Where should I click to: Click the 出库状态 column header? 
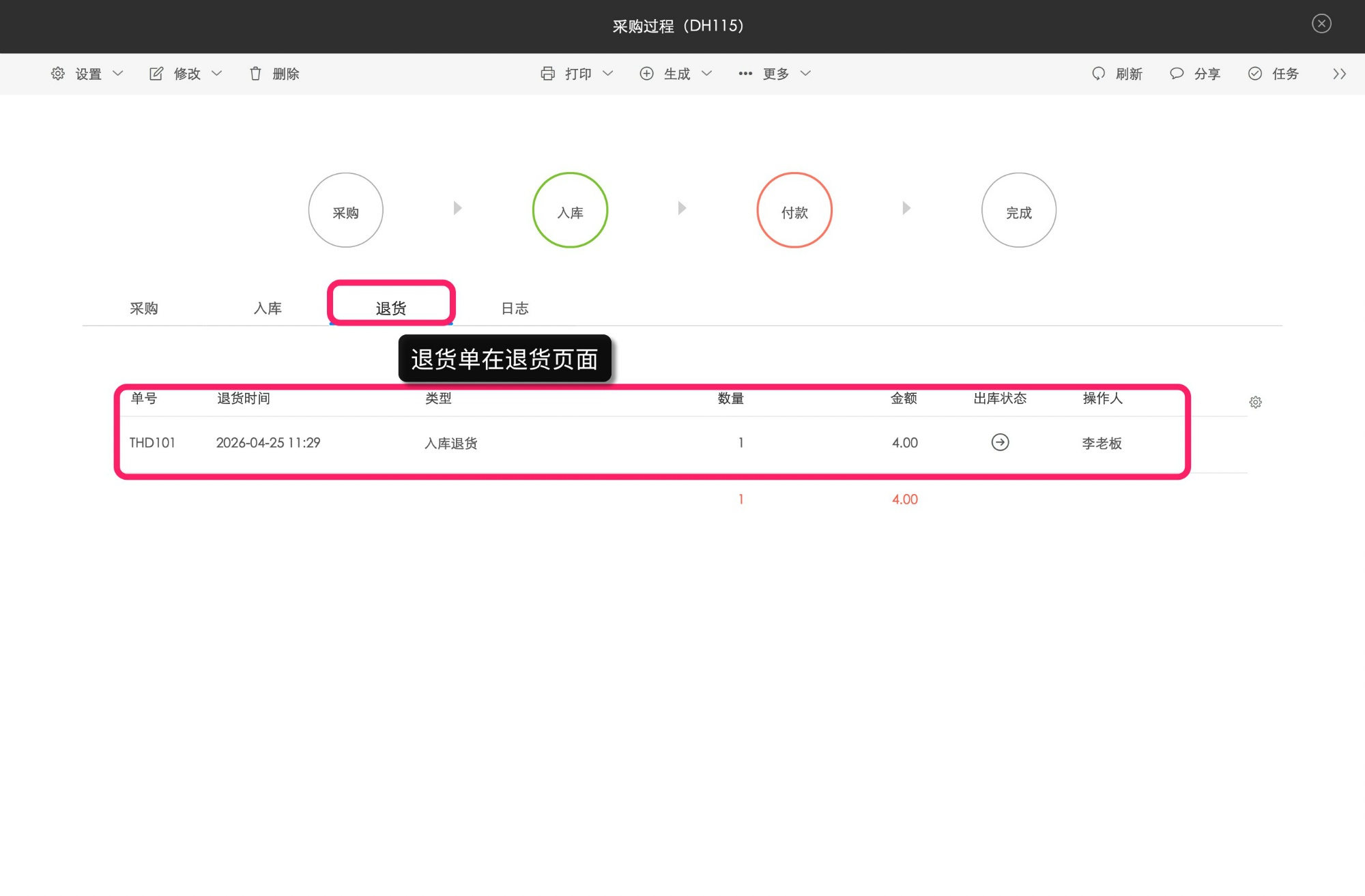point(1000,399)
